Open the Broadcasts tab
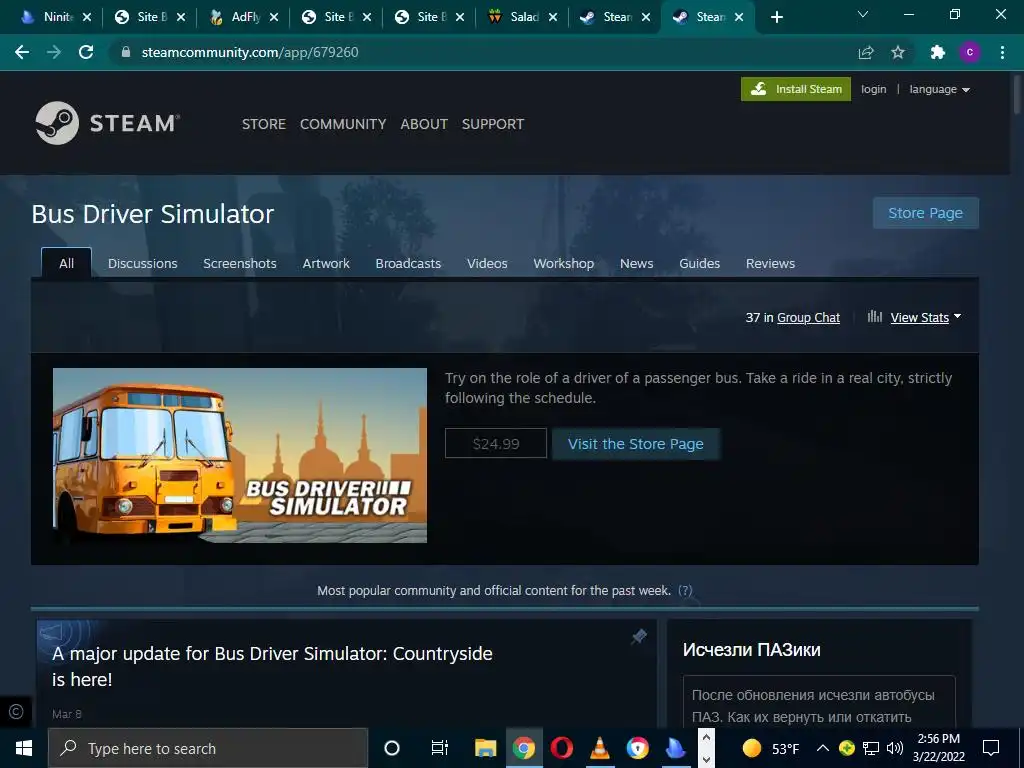The image size is (1024, 768). coord(408,263)
